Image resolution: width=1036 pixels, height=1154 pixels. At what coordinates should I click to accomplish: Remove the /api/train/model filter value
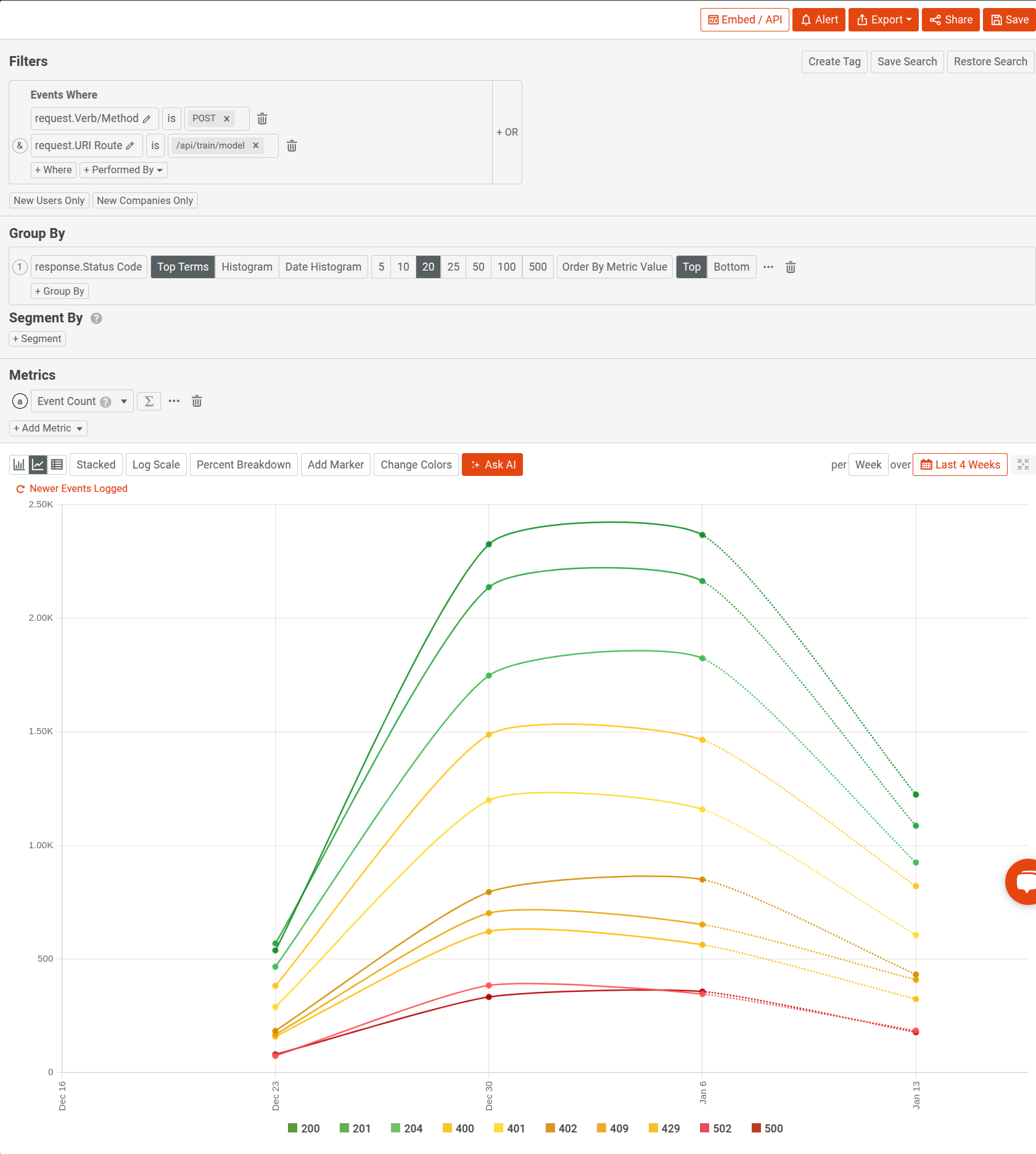pos(255,145)
